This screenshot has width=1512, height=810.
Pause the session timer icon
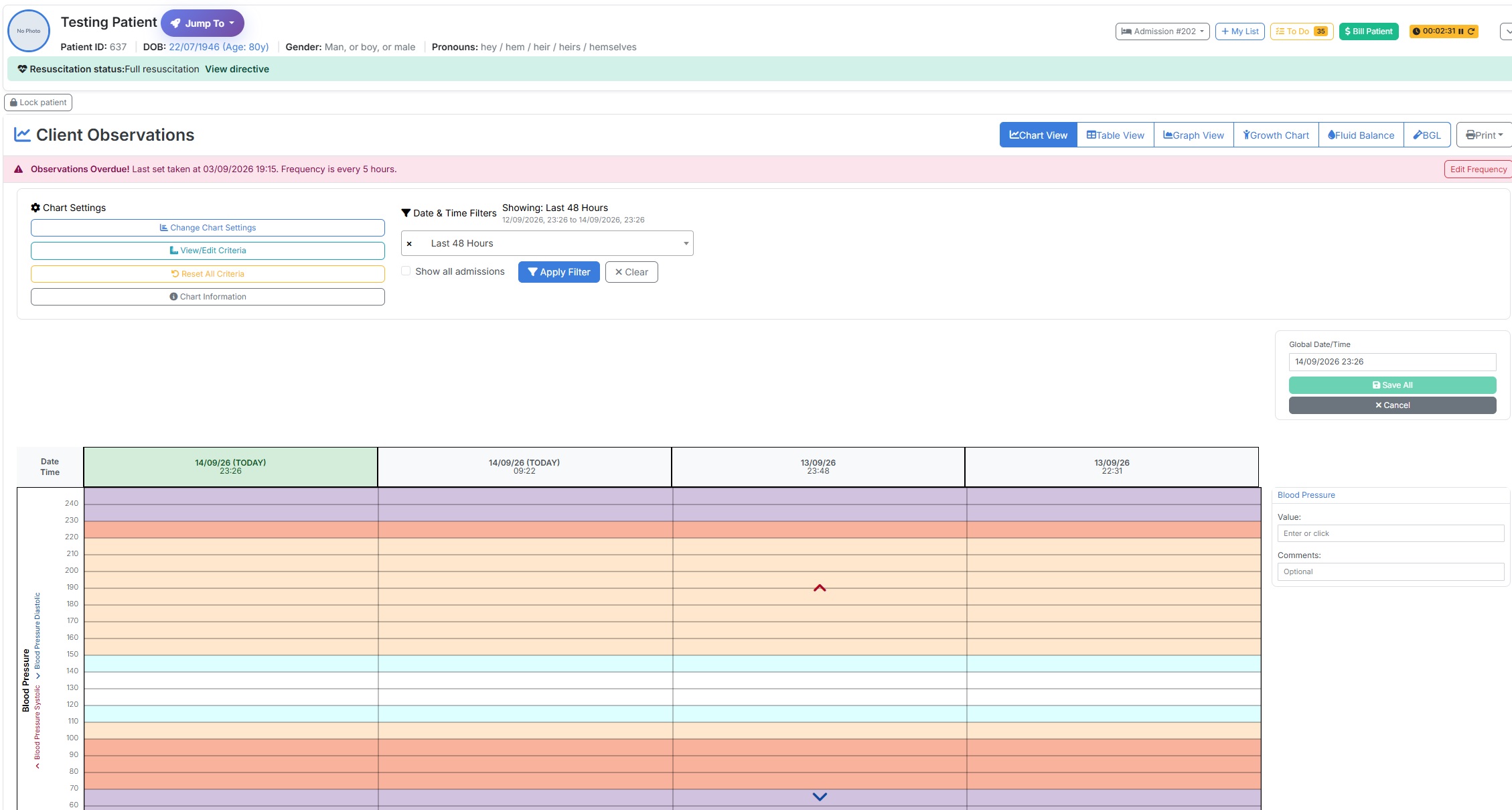pos(1461,31)
